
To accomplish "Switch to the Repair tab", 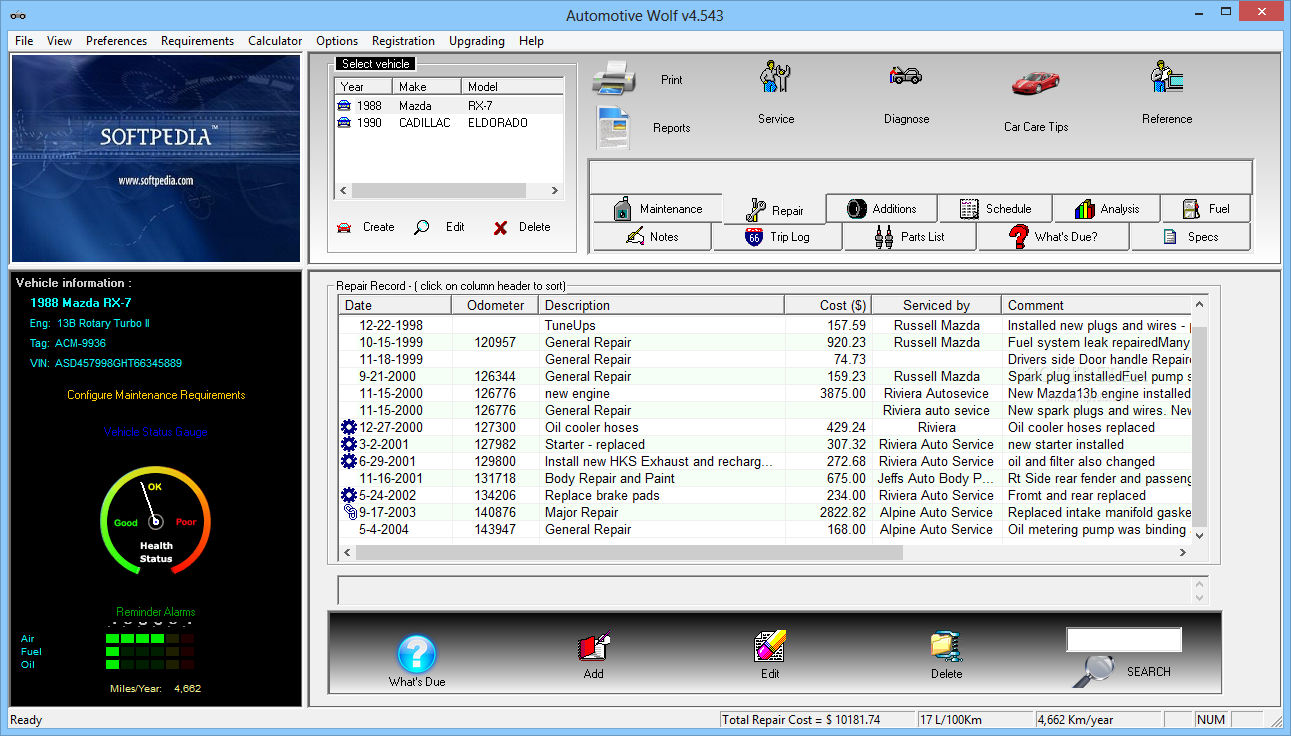I will point(775,210).
